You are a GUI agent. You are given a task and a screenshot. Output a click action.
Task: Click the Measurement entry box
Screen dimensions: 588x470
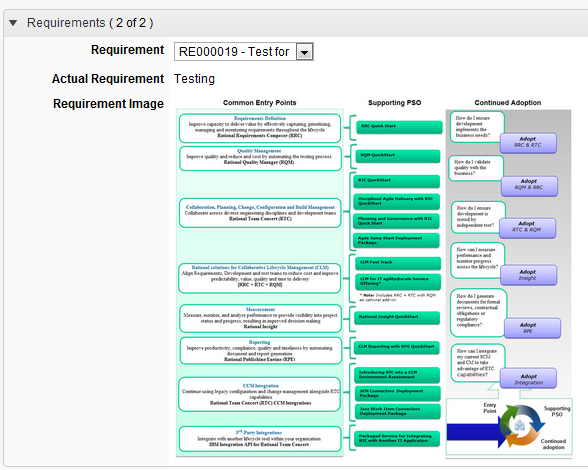(x=260, y=318)
